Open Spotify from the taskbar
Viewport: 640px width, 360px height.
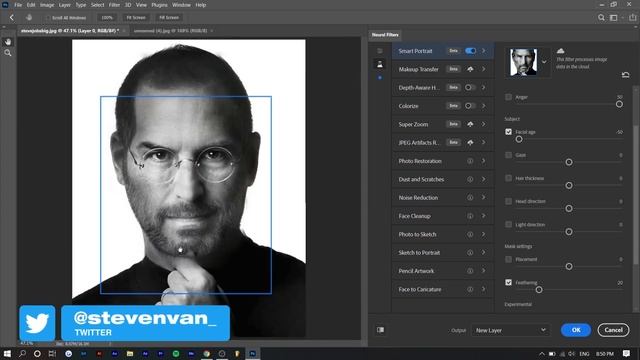pyautogui.click(x=176, y=353)
